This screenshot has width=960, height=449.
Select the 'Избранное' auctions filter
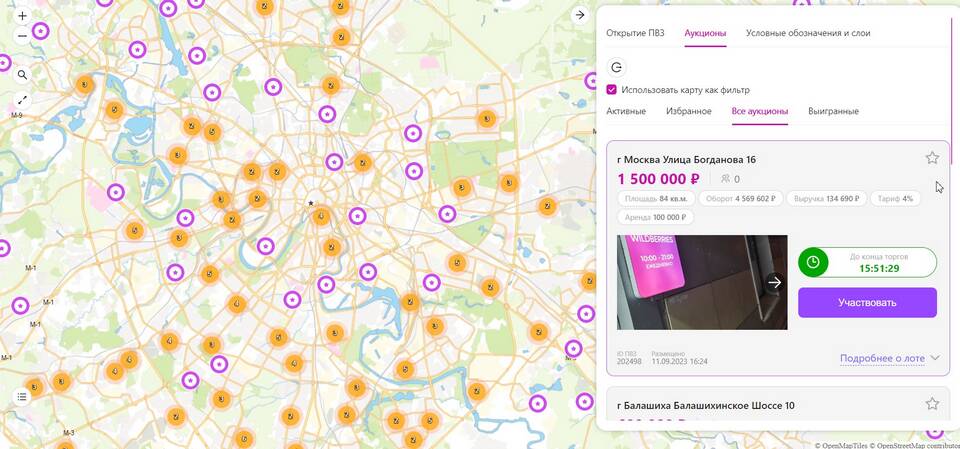click(x=688, y=111)
